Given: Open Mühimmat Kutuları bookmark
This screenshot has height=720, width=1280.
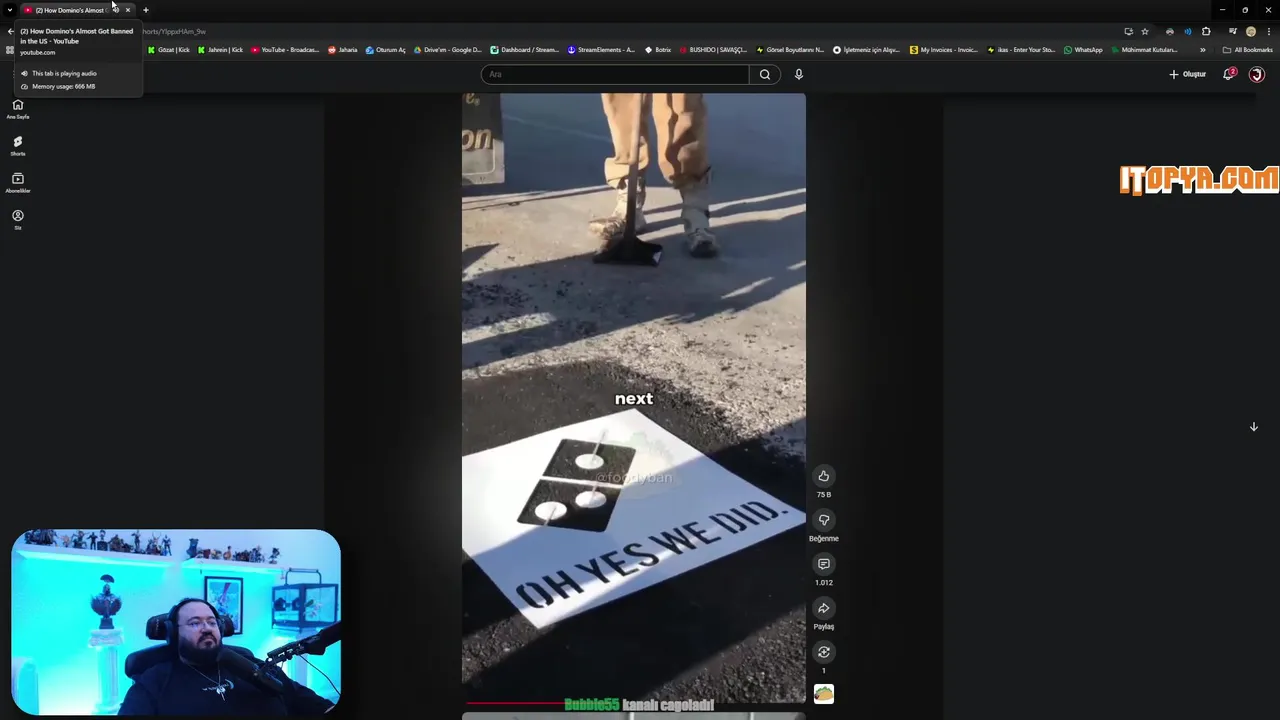Looking at the screenshot, I should [x=1145, y=50].
